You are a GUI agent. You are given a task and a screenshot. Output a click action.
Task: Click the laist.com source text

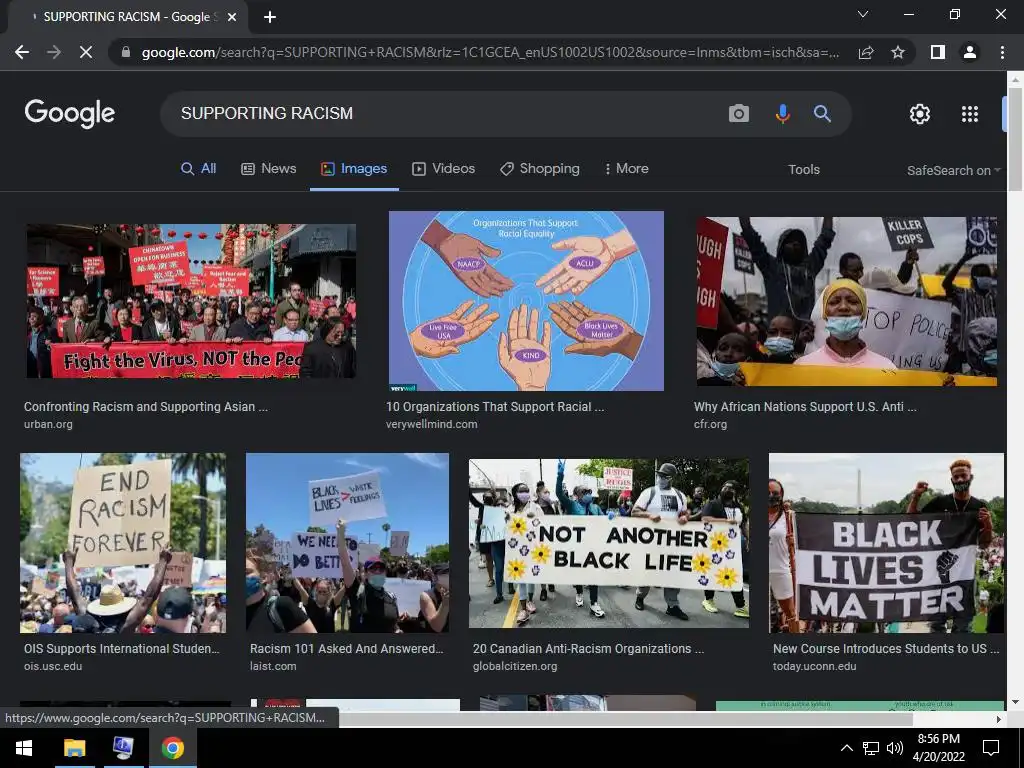point(273,666)
